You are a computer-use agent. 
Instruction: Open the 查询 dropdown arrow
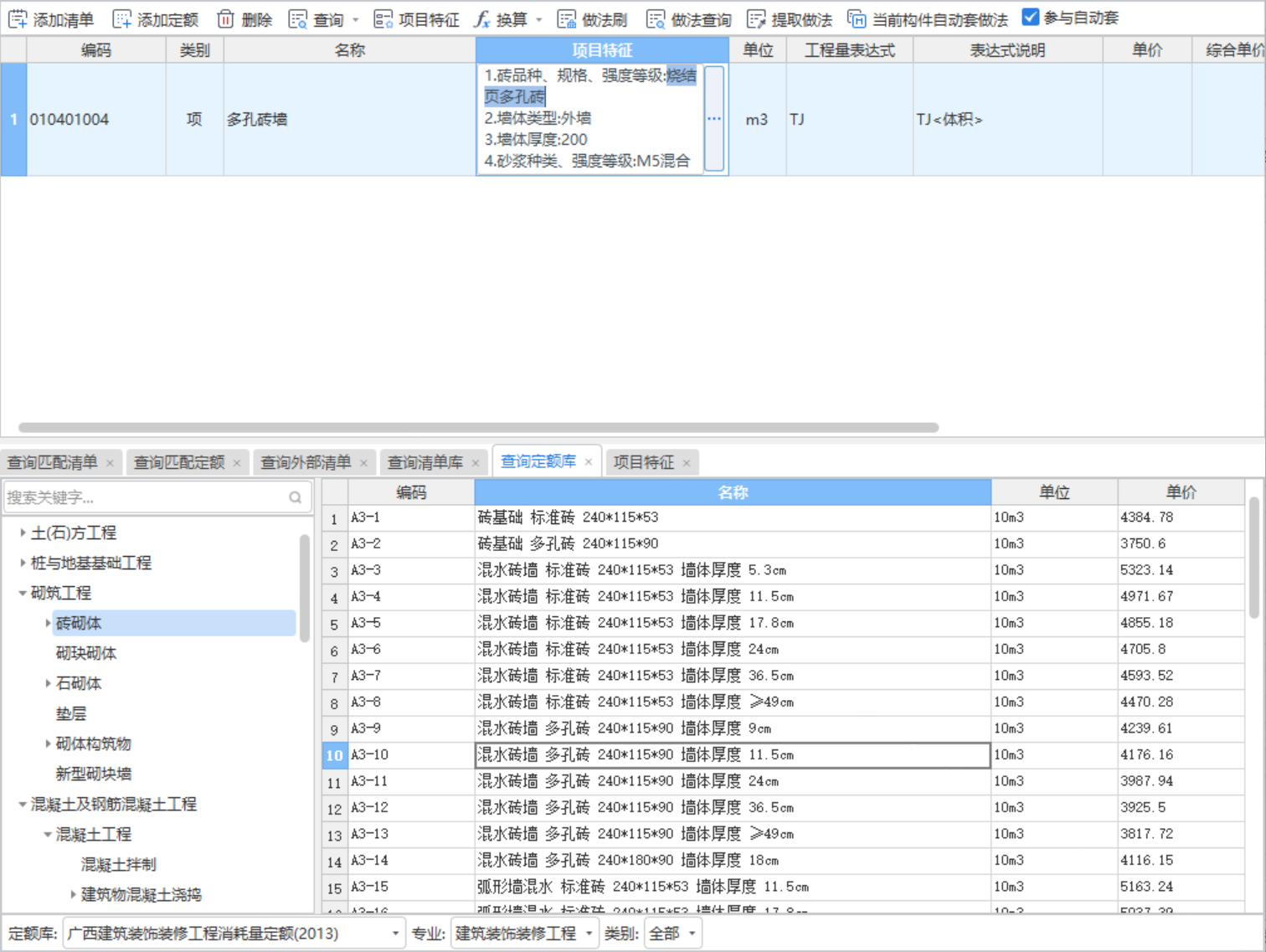click(x=356, y=19)
